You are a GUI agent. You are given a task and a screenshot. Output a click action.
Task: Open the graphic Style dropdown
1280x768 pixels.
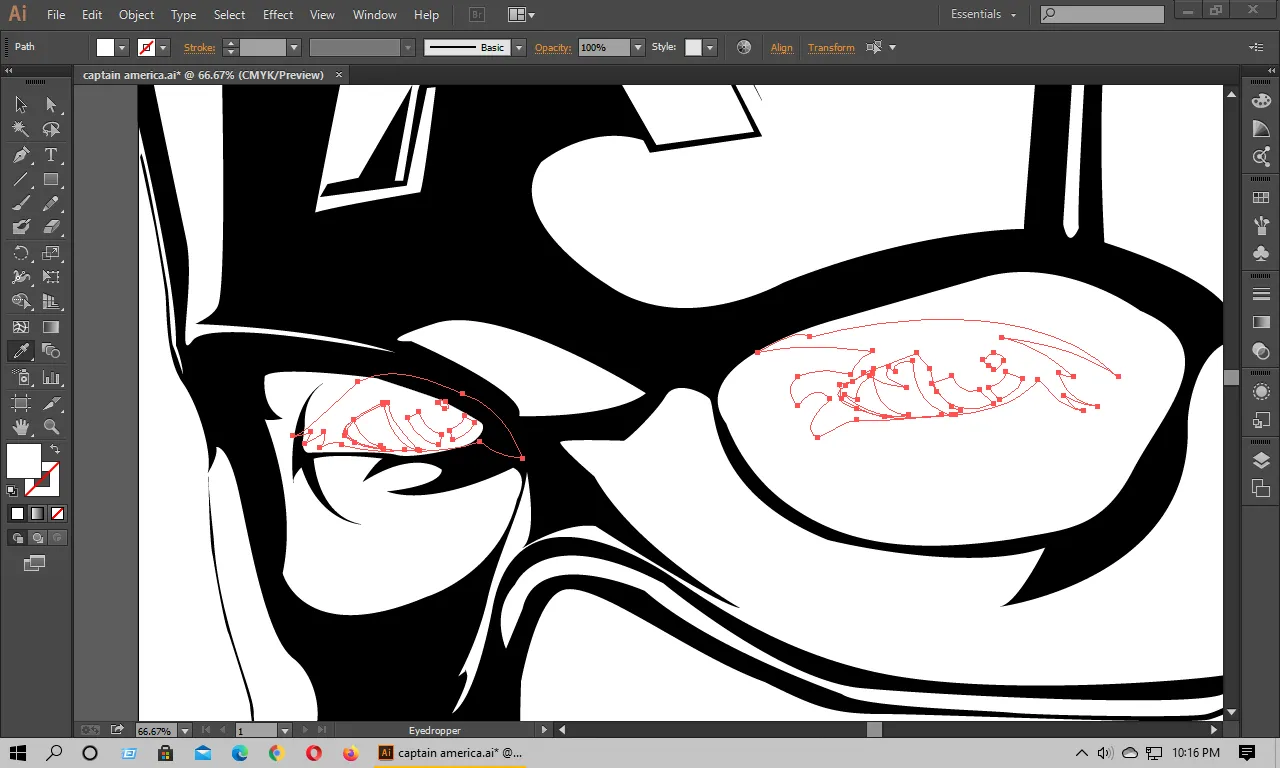(x=710, y=47)
